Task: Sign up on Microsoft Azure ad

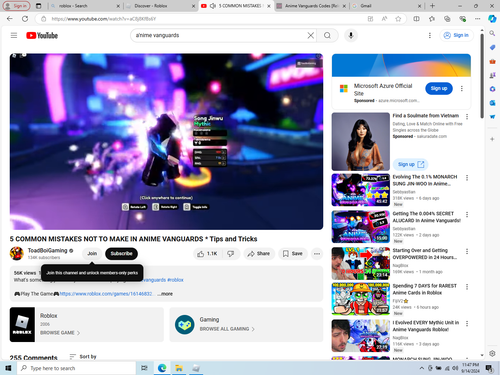Action: pyautogui.click(x=439, y=88)
